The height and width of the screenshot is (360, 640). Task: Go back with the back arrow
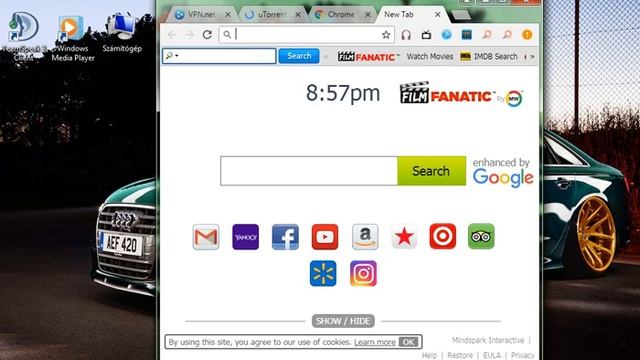click(172, 35)
